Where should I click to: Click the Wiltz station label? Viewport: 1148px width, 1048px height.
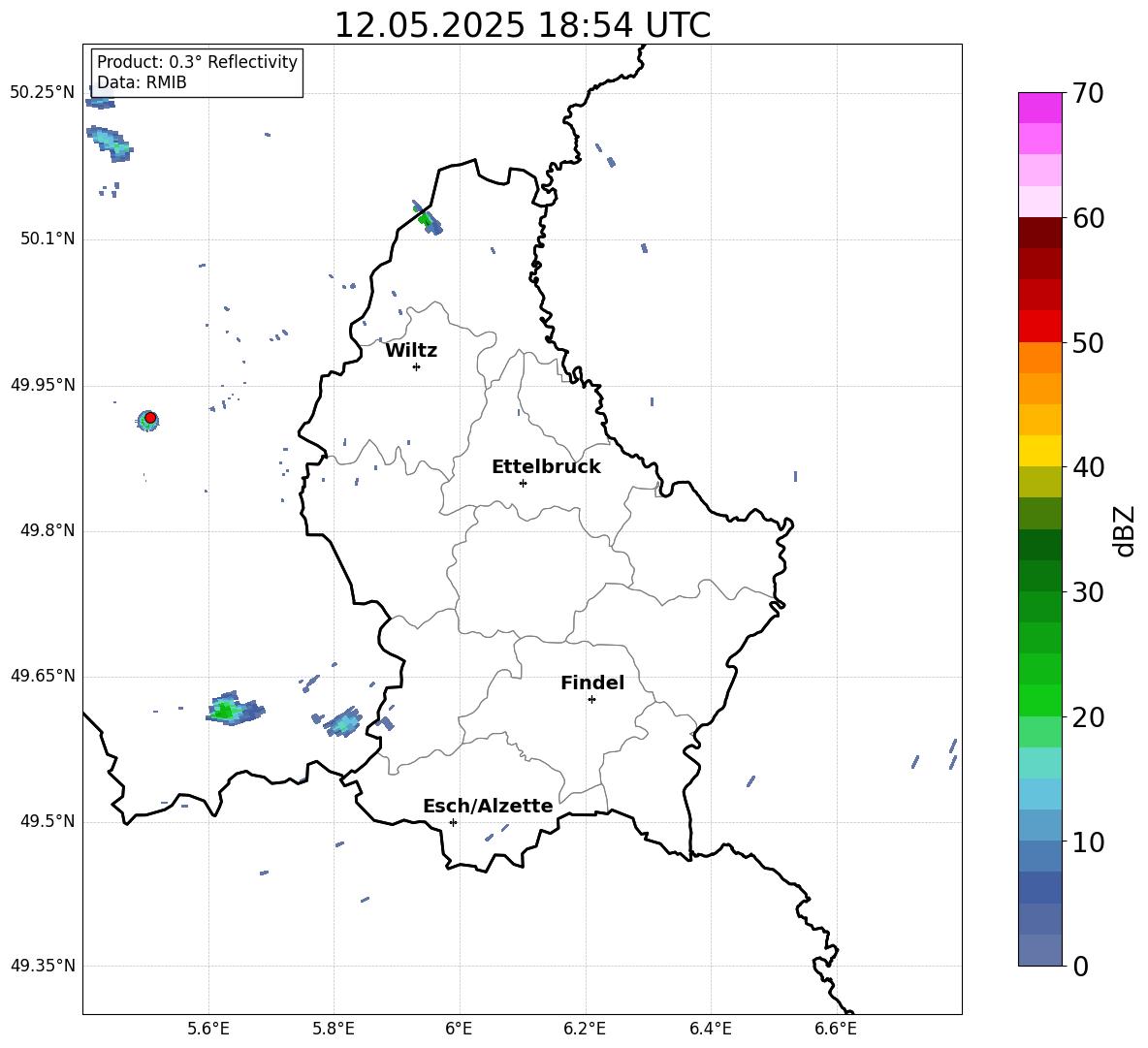(x=411, y=351)
